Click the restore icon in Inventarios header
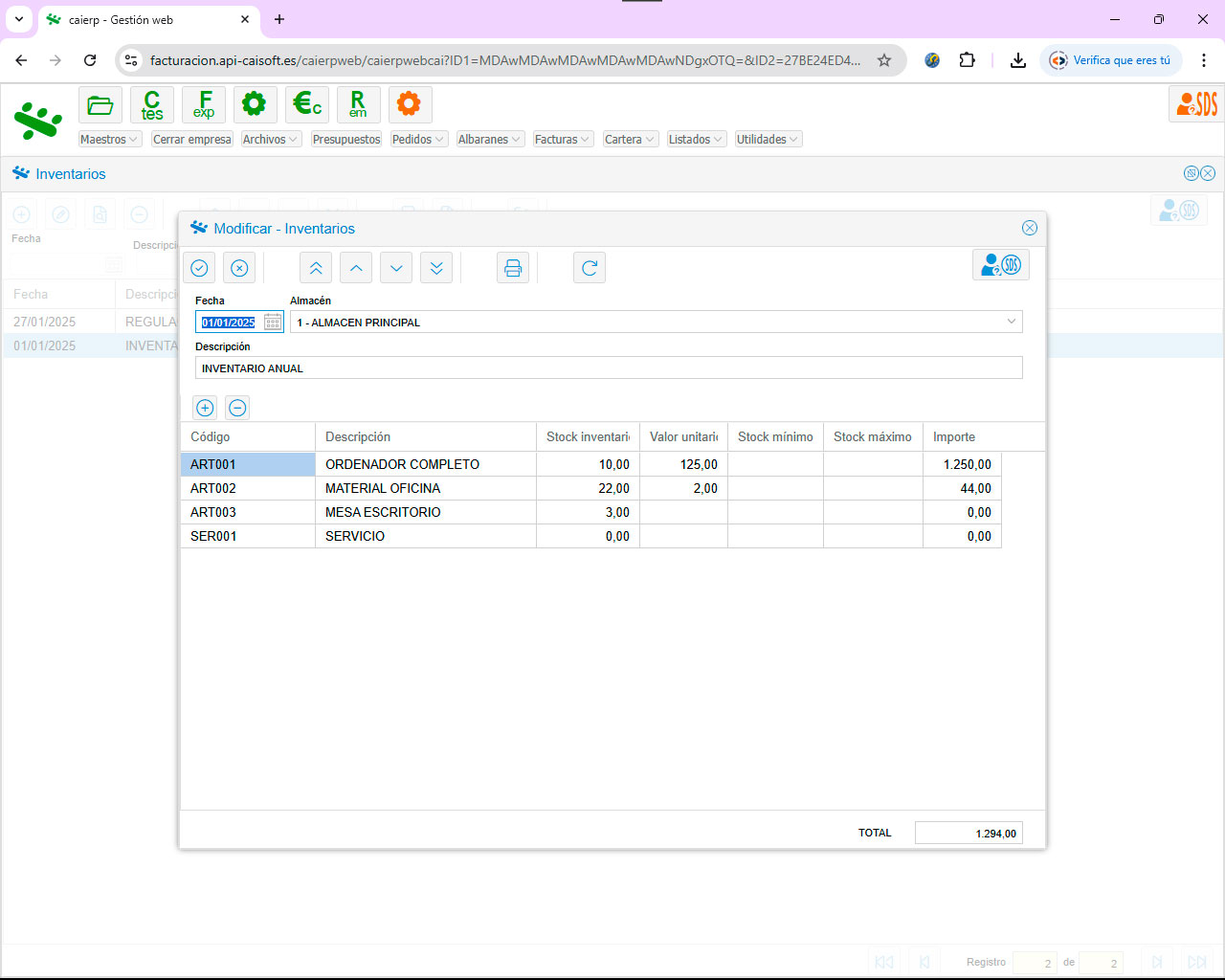 pyautogui.click(x=1192, y=173)
